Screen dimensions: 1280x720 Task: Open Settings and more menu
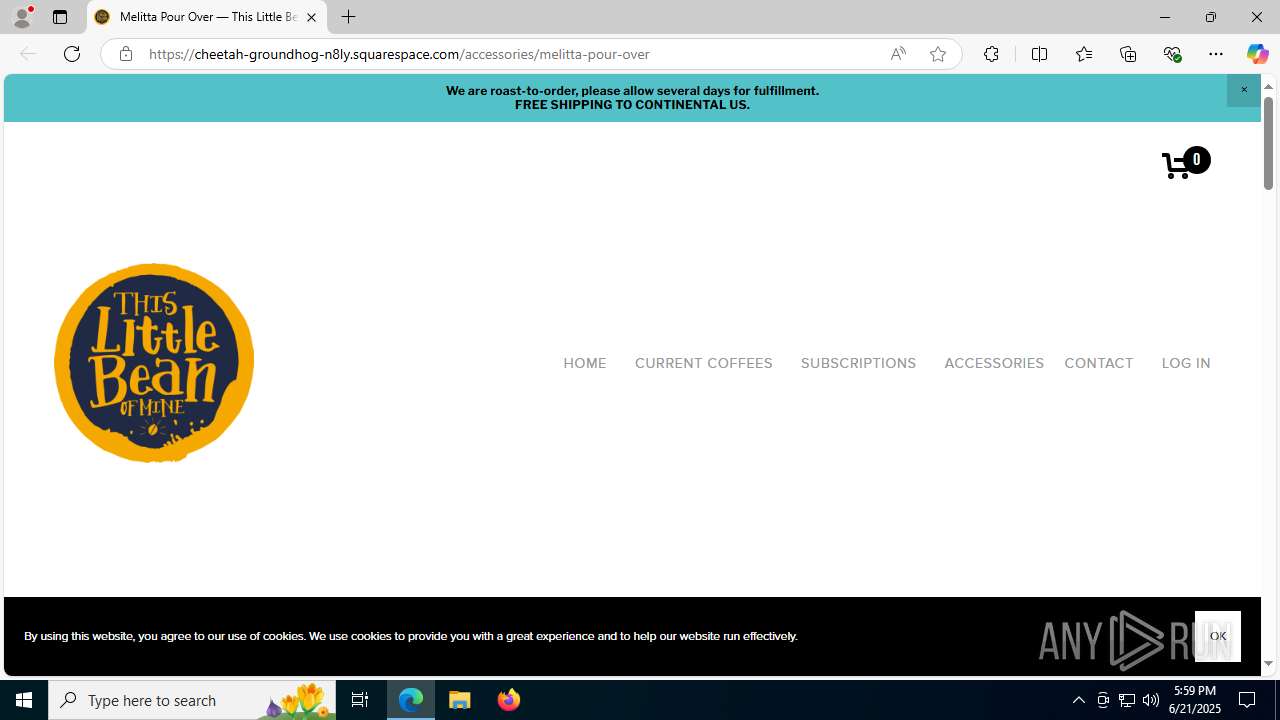(1216, 54)
